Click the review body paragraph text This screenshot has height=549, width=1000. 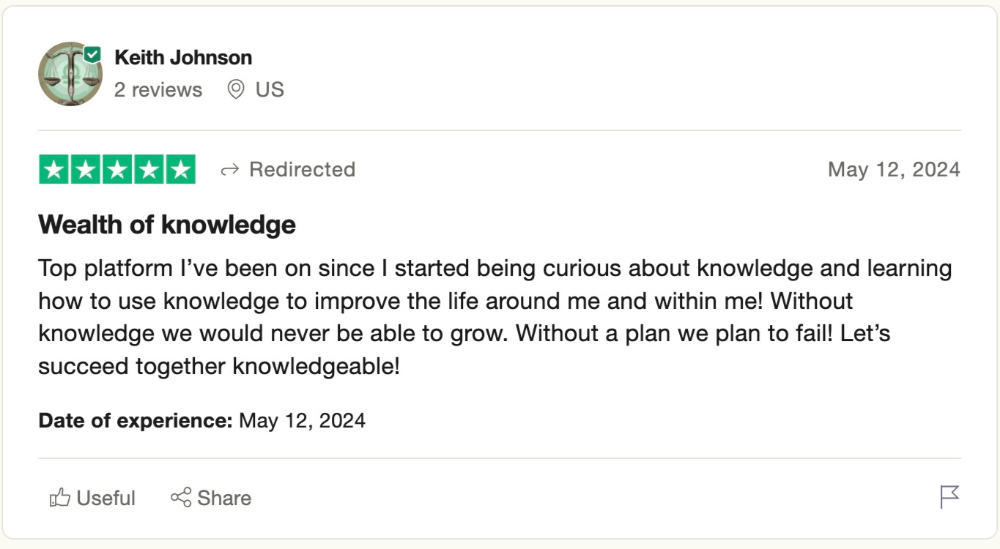tap(495, 317)
